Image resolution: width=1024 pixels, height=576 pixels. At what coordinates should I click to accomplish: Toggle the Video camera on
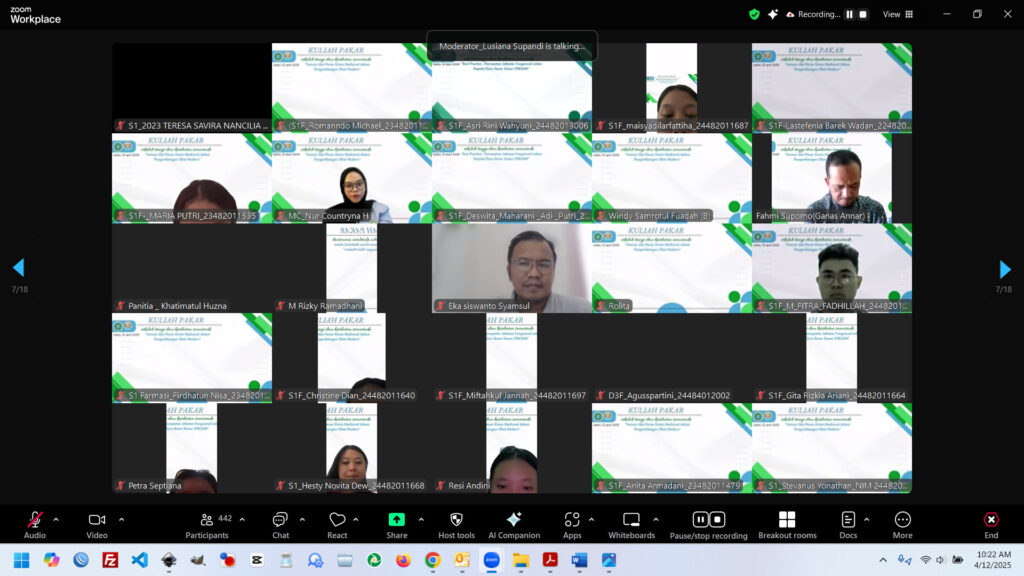(x=97, y=525)
